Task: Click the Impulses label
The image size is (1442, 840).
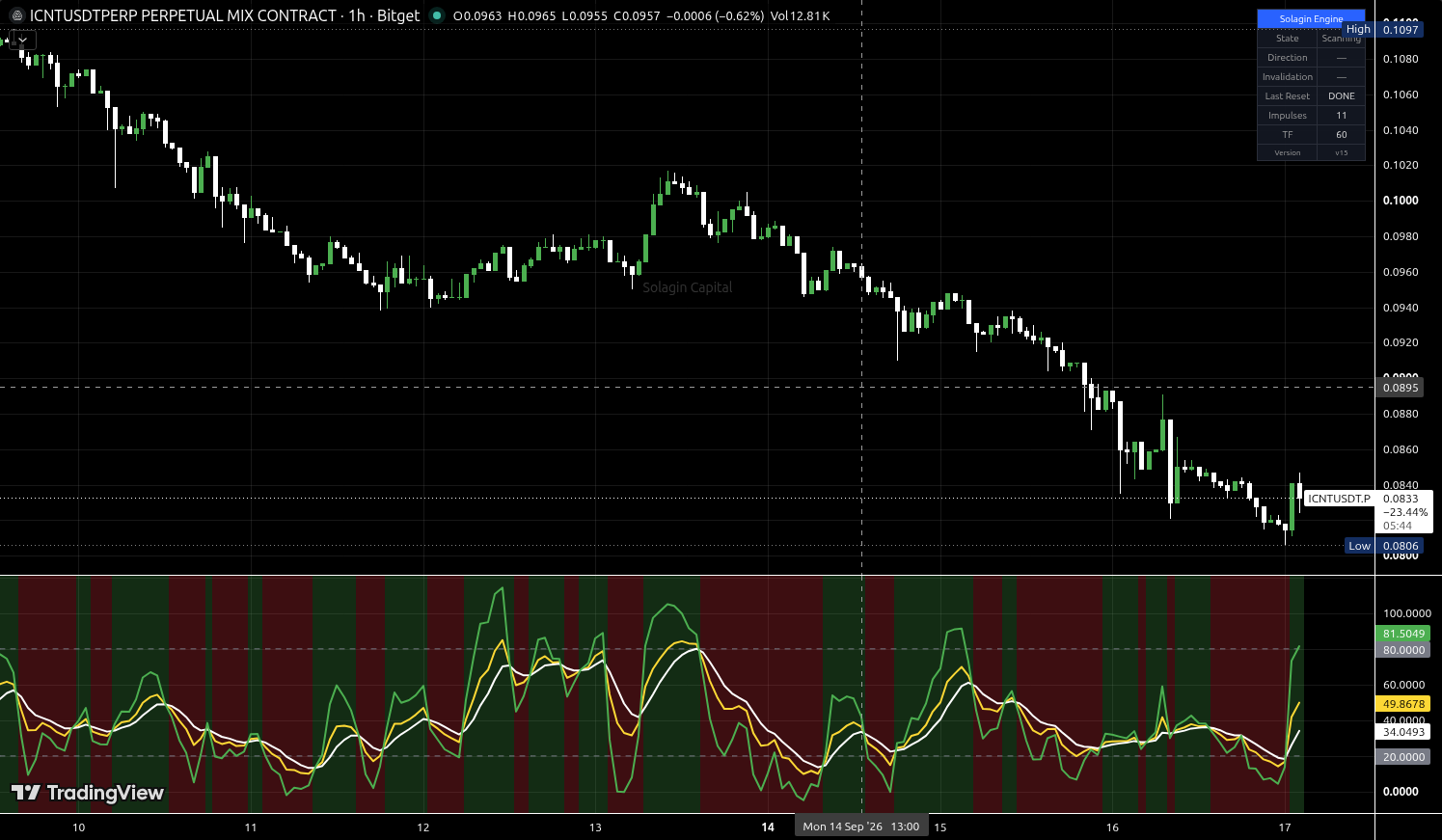Action: pyautogui.click(x=1288, y=116)
